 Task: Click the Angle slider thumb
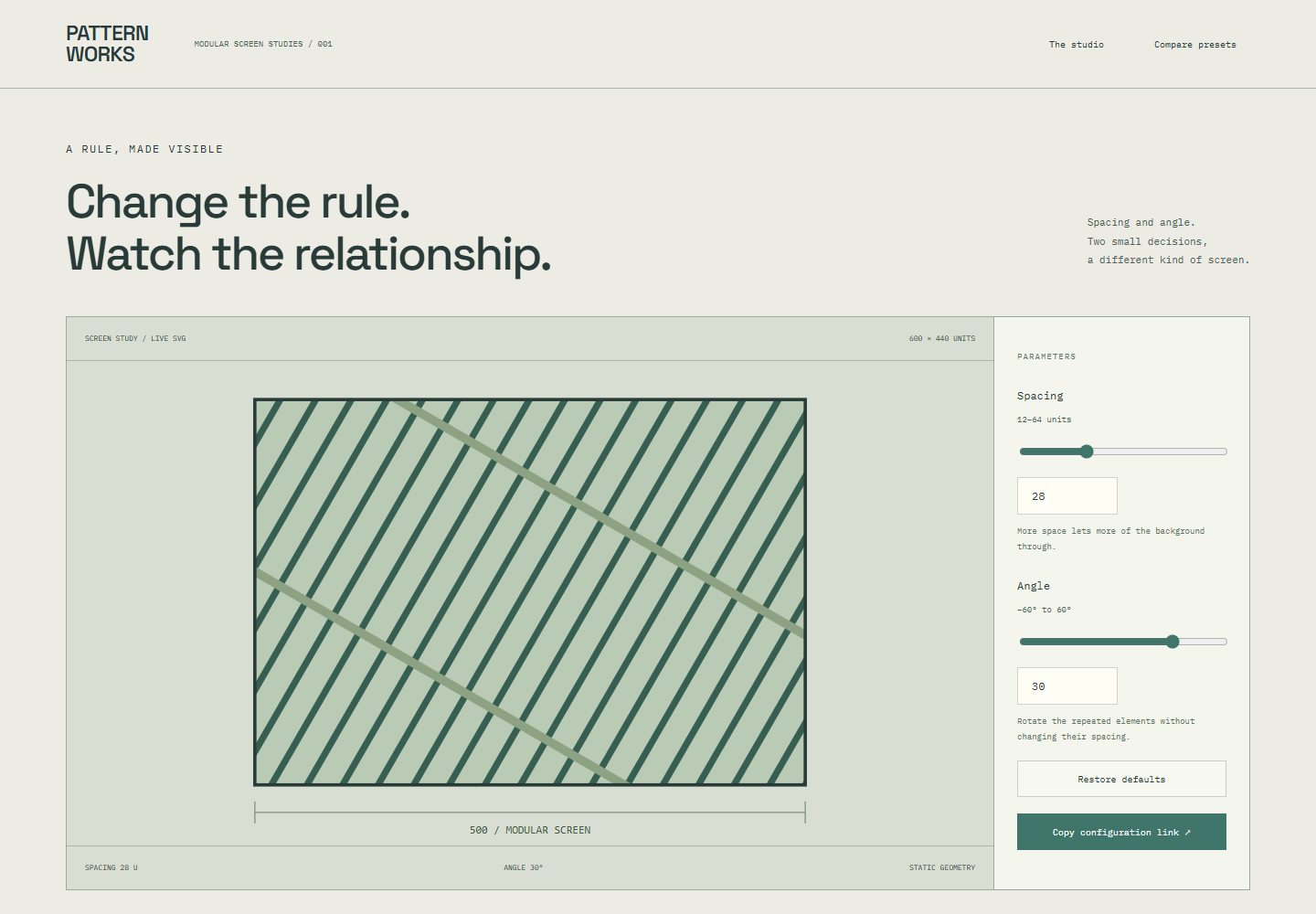pyautogui.click(x=1173, y=642)
